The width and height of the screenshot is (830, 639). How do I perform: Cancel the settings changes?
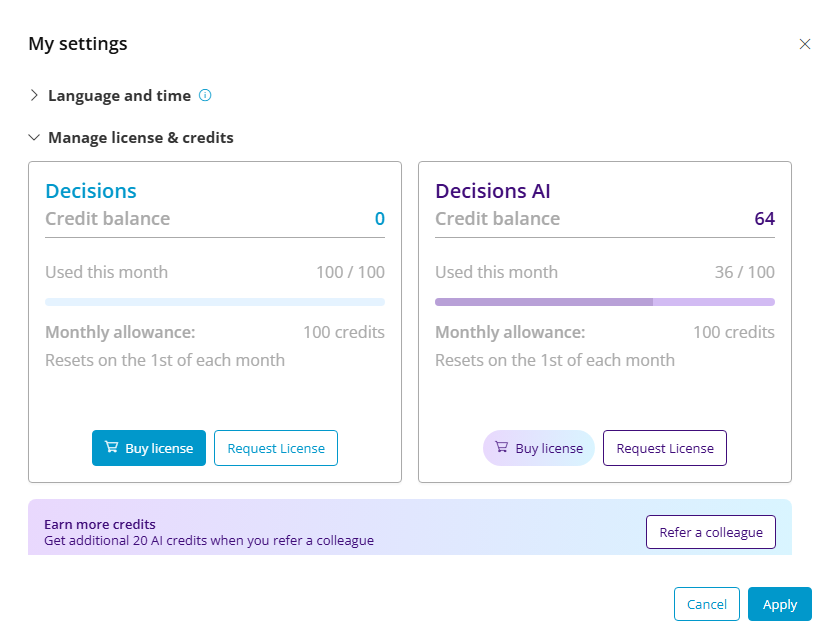707,604
